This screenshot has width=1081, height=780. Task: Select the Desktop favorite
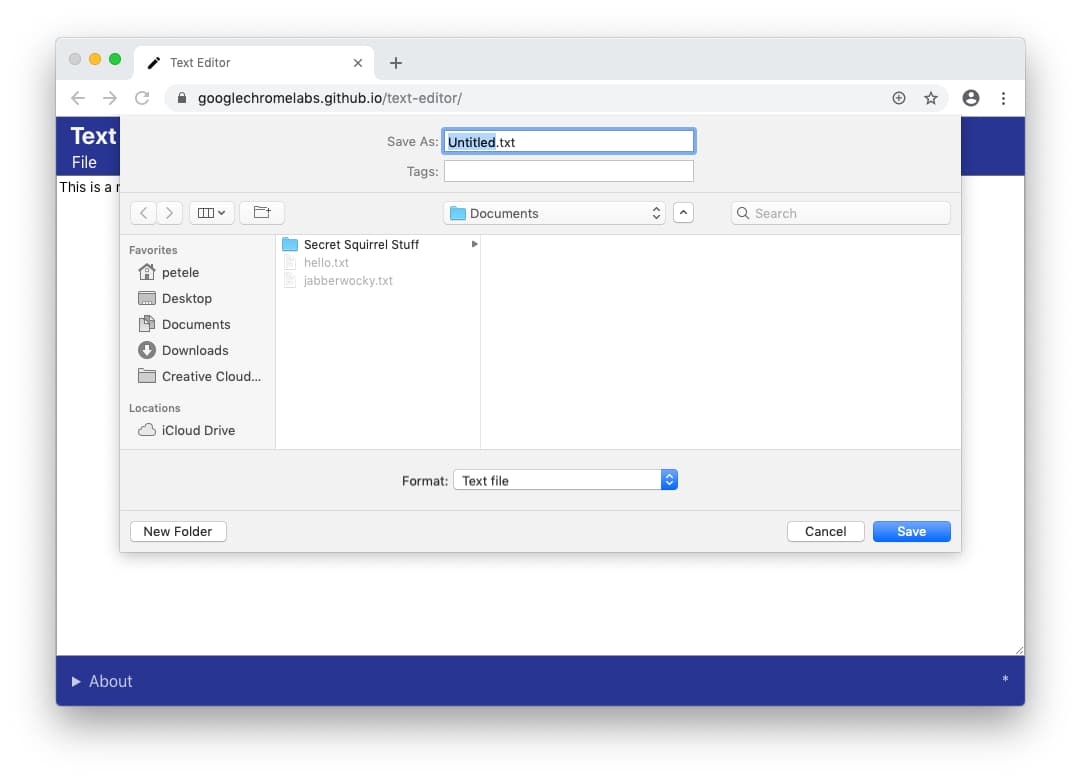pyautogui.click(x=186, y=298)
